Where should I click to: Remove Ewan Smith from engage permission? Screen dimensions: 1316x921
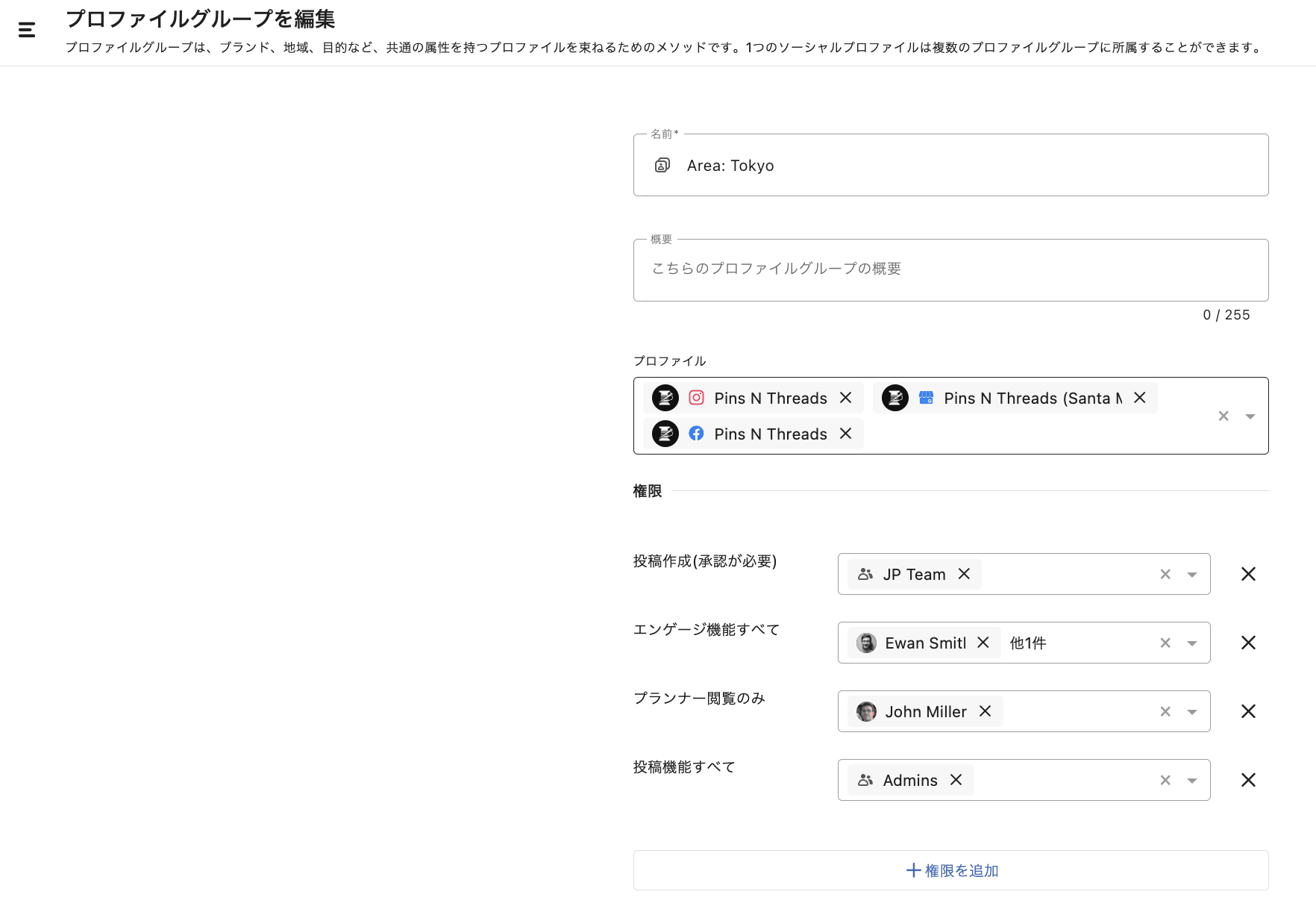coord(983,643)
